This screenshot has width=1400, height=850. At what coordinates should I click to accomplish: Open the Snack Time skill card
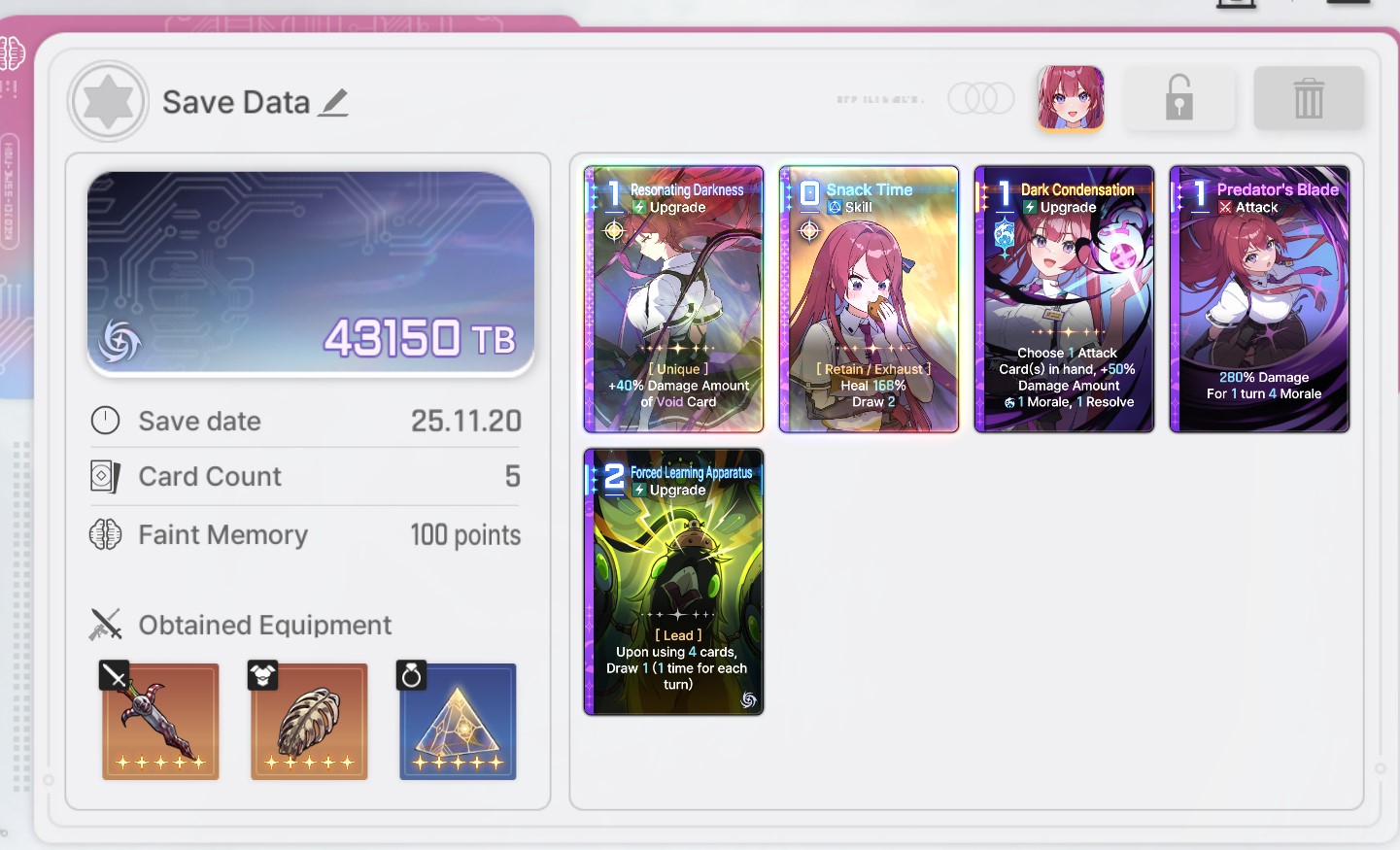869,299
